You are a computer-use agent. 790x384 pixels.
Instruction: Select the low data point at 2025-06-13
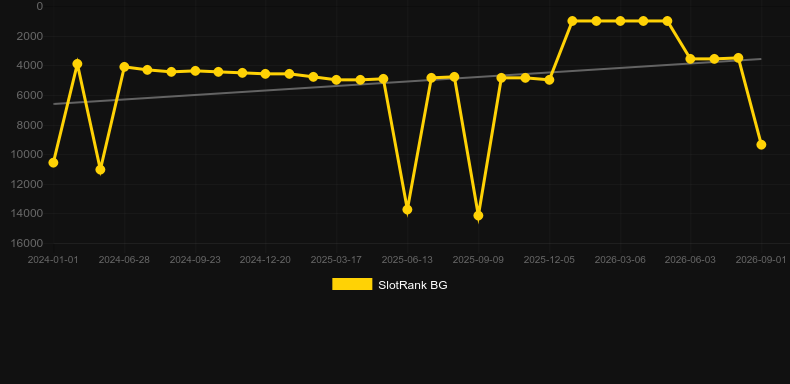coord(407,210)
